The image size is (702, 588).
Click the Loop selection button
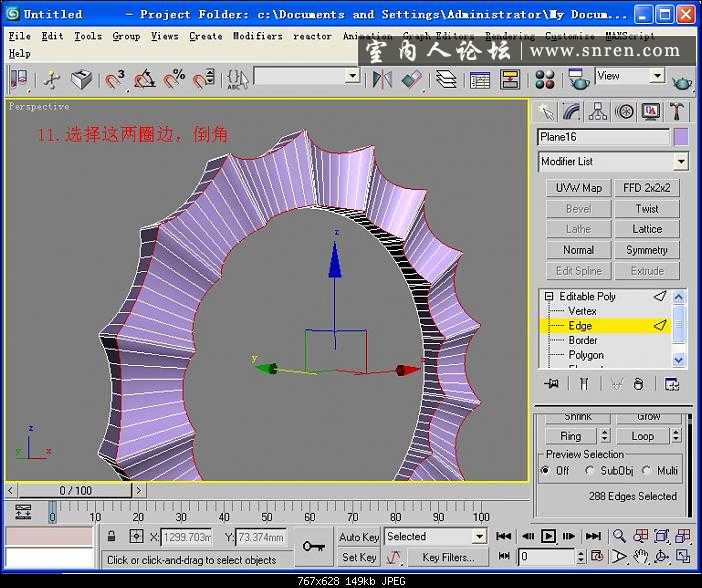(x=642, y=436)
